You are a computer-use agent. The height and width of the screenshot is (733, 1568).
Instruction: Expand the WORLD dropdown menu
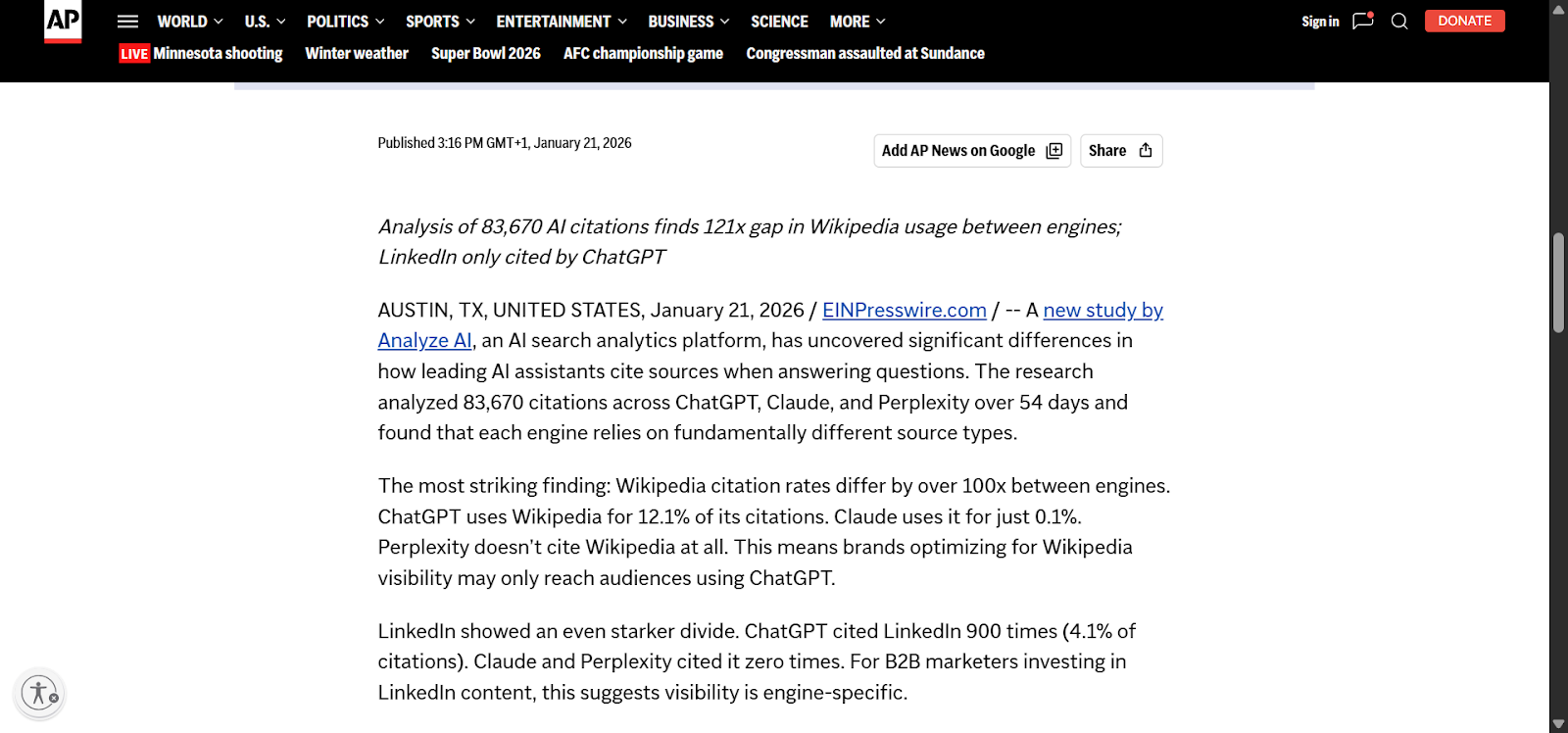click(190, 22)
